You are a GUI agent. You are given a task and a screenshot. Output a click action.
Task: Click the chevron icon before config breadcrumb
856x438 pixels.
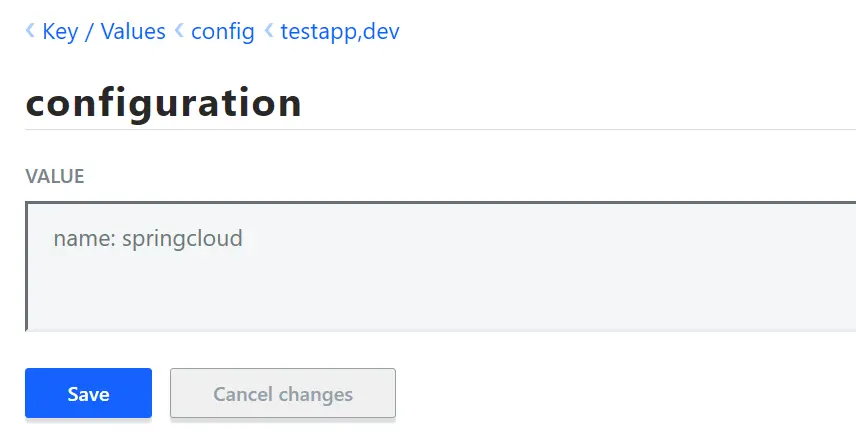pyautogui.click(x=179, y=30)
